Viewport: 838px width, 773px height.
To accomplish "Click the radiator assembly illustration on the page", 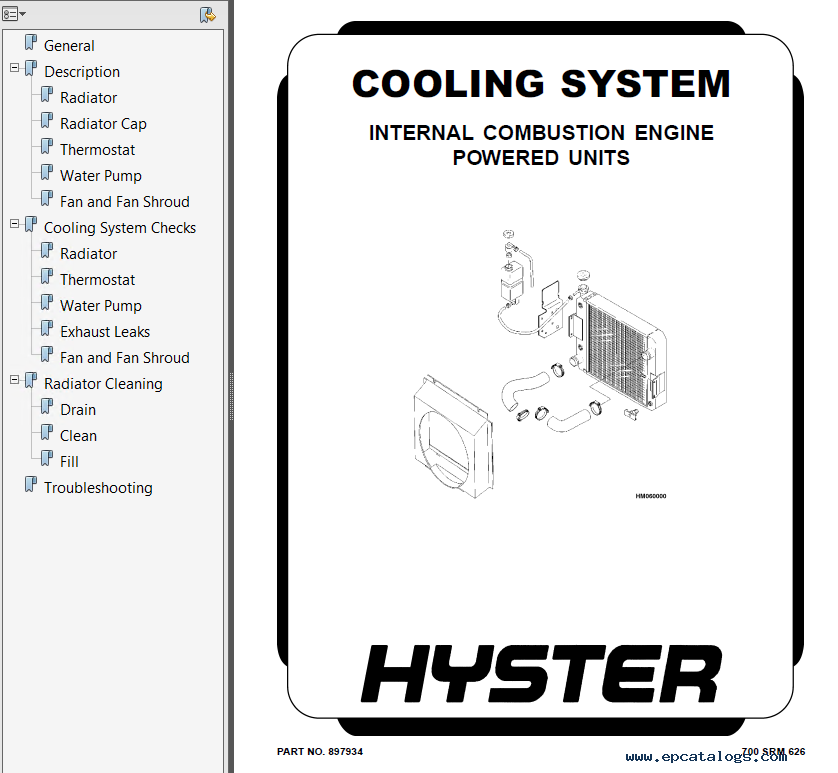I will [540, 364].
